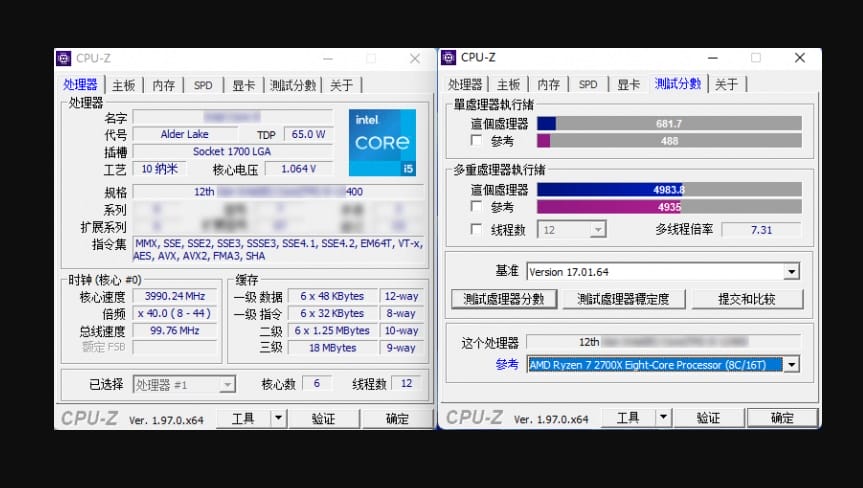Click the Intel Core i5 logo badge

[382, 142]
